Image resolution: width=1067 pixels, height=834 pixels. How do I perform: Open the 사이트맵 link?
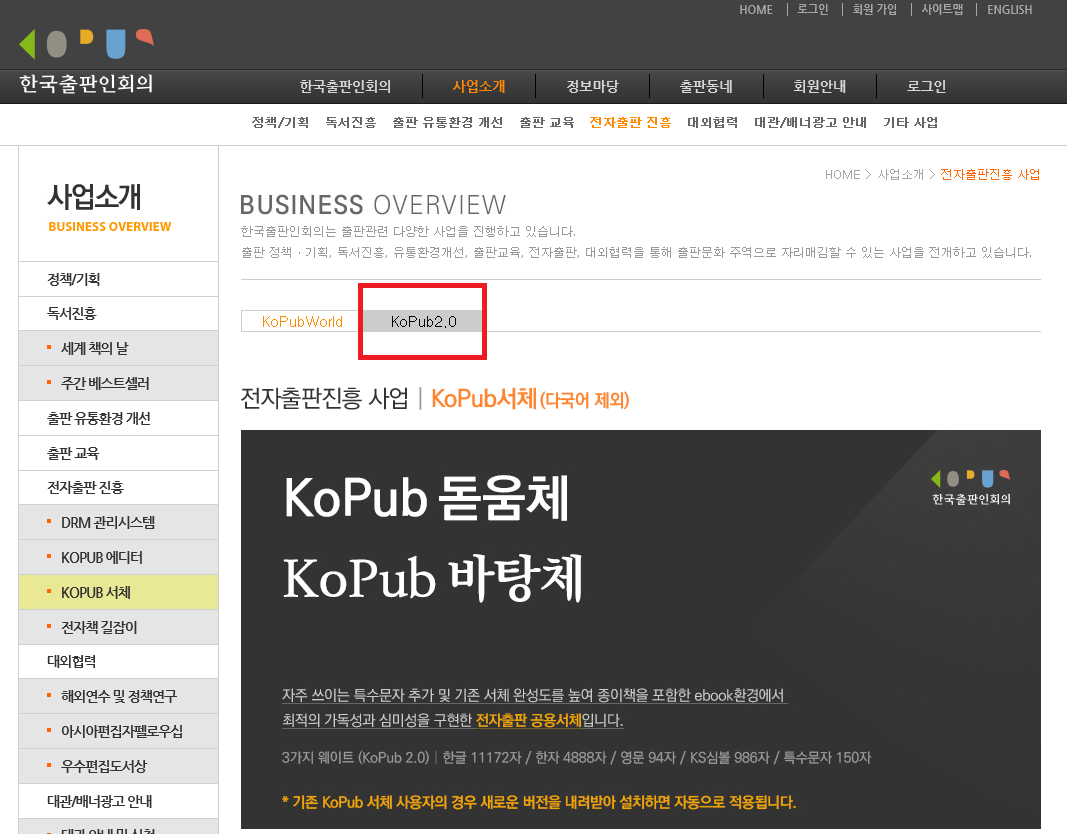pyautogui.click(x=942, y=10)
